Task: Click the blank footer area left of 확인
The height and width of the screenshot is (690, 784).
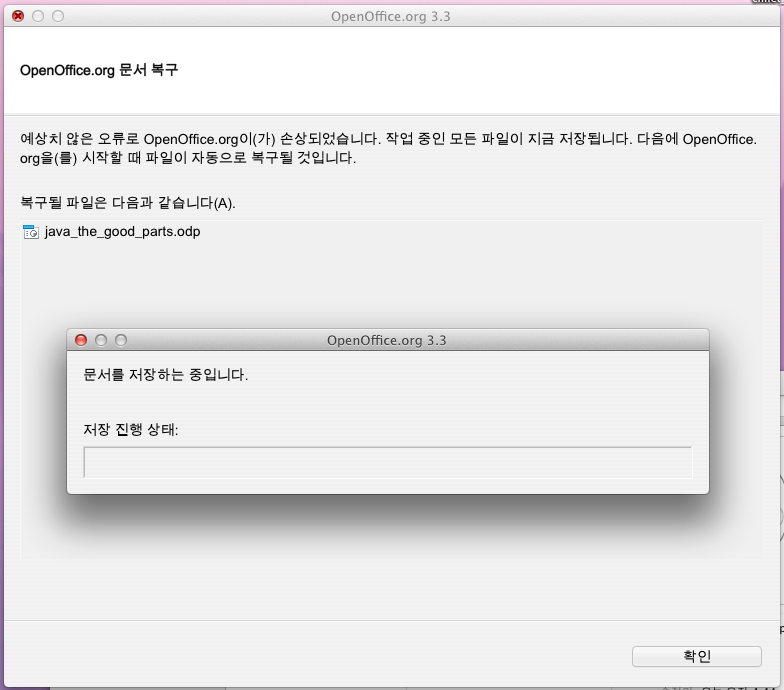Action: 300,656
